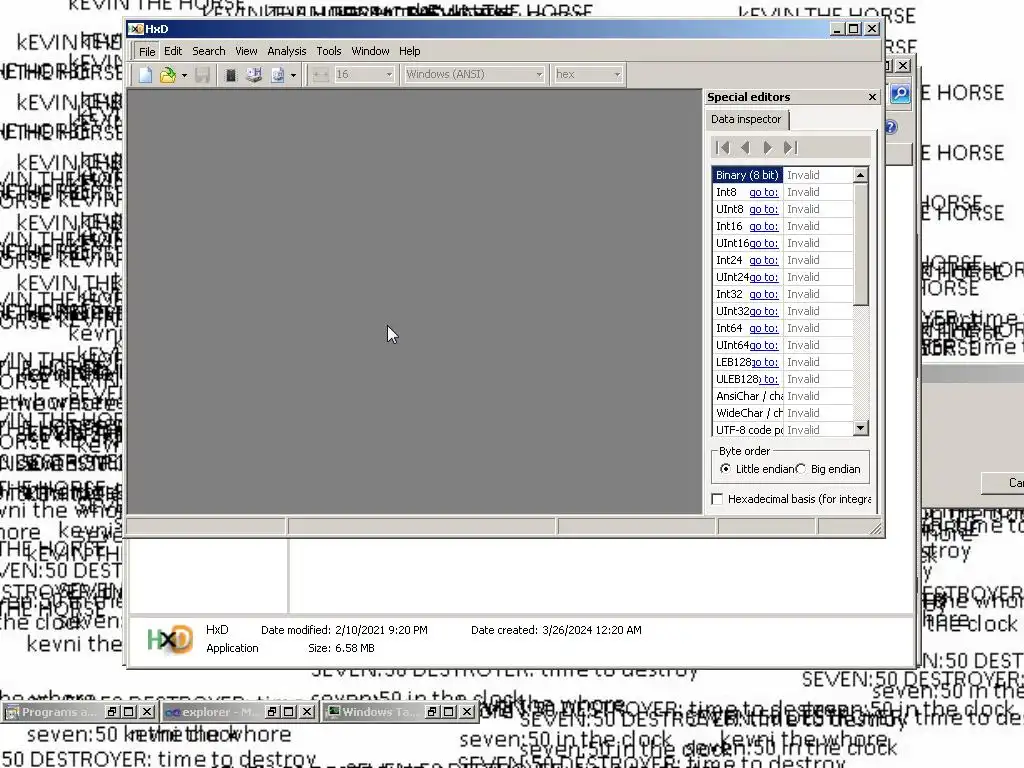Click the Int24 go to link
Screen dimensions: 1024x768
tap(763, 260)
